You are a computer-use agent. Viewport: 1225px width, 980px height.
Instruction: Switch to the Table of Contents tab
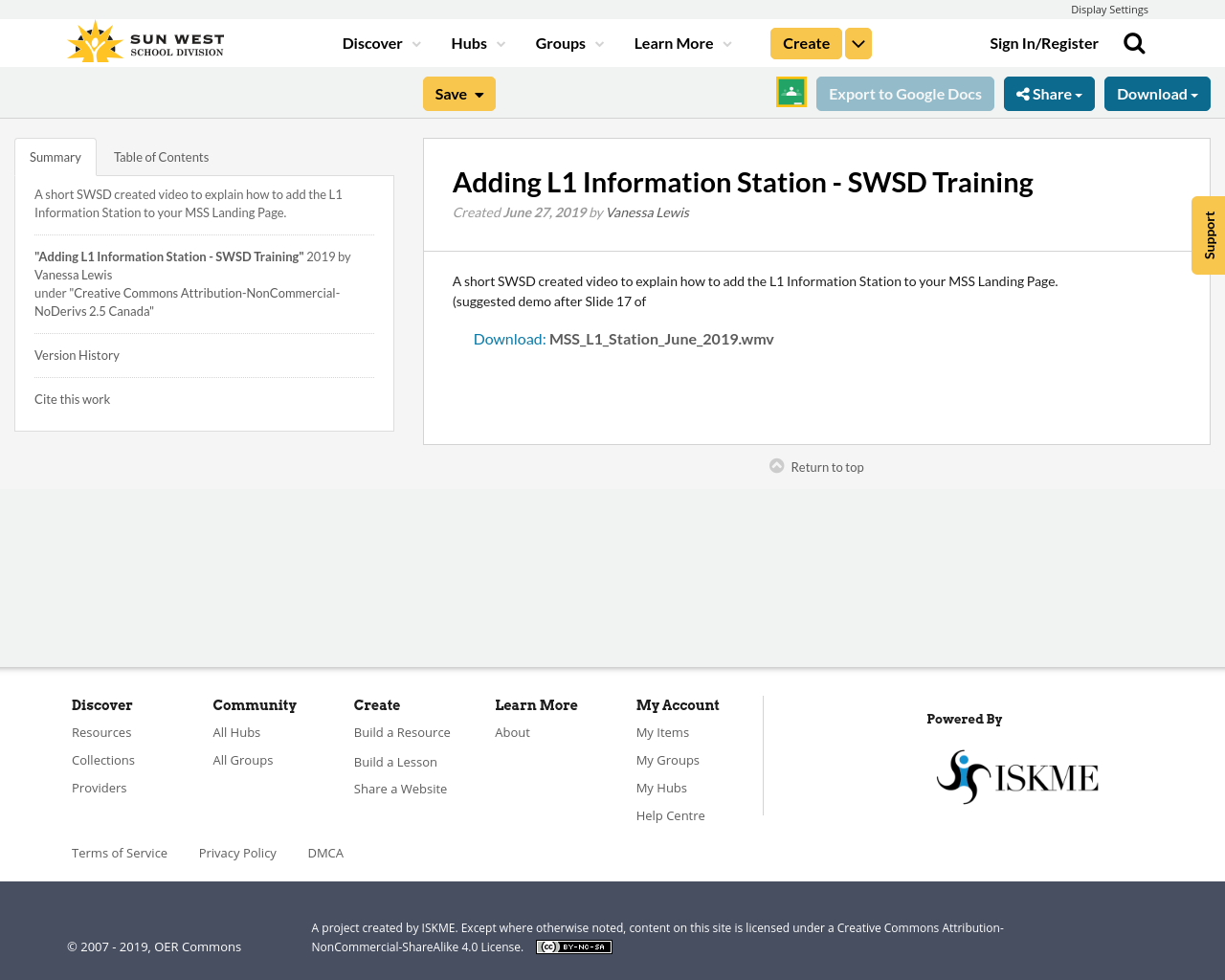pos(161,155)
